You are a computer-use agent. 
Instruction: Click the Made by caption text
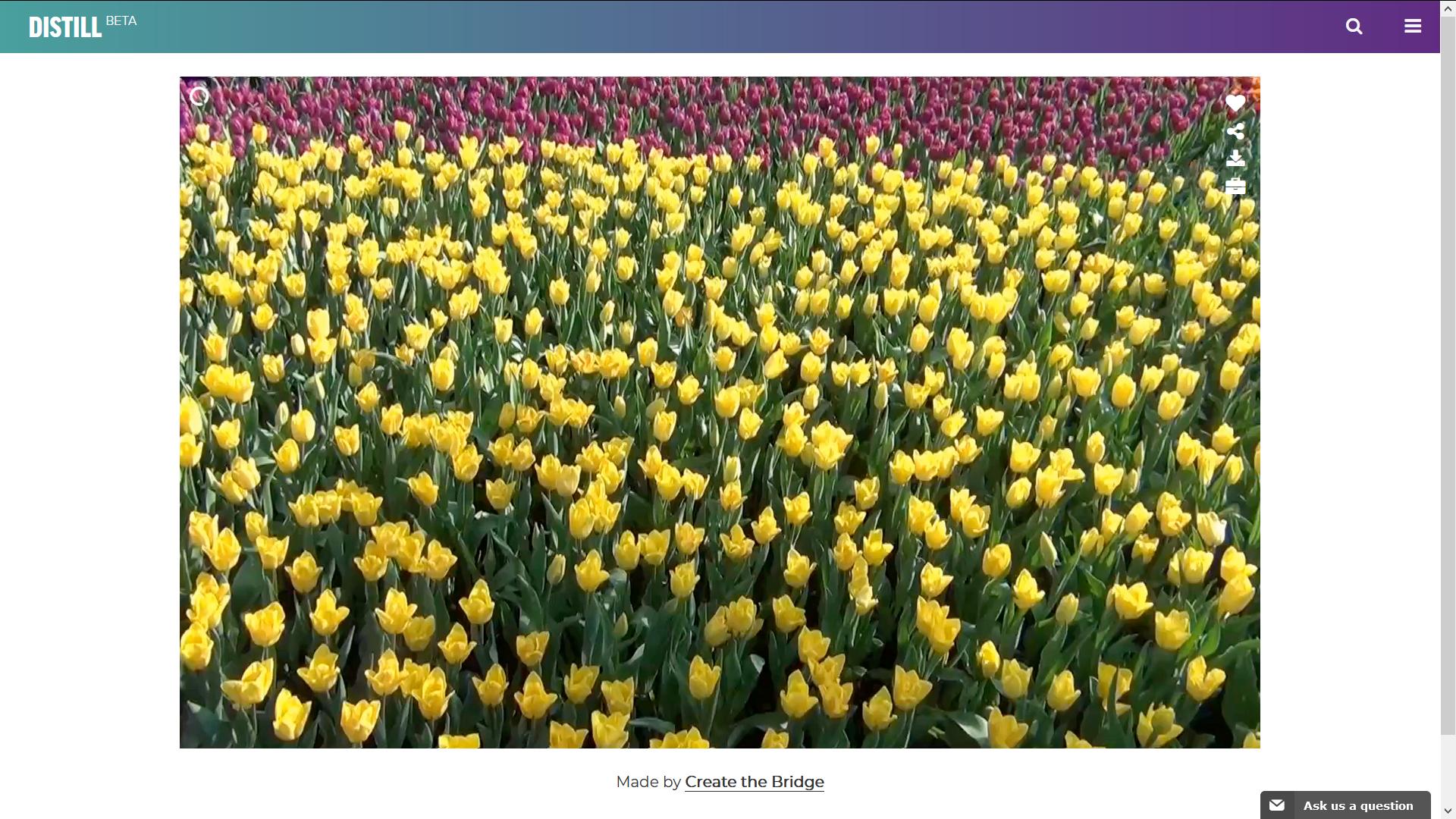[x=648, y=782]
